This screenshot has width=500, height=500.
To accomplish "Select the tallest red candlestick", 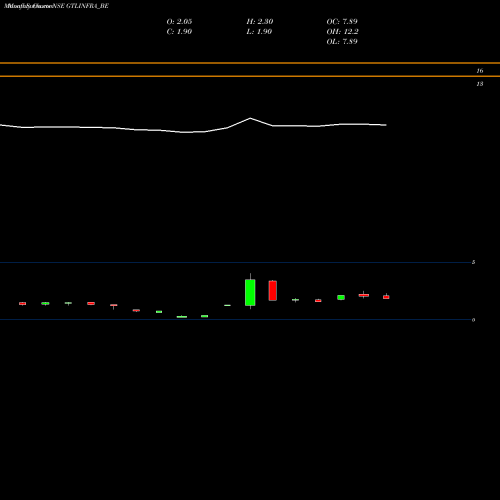I will tap(273, 291).
